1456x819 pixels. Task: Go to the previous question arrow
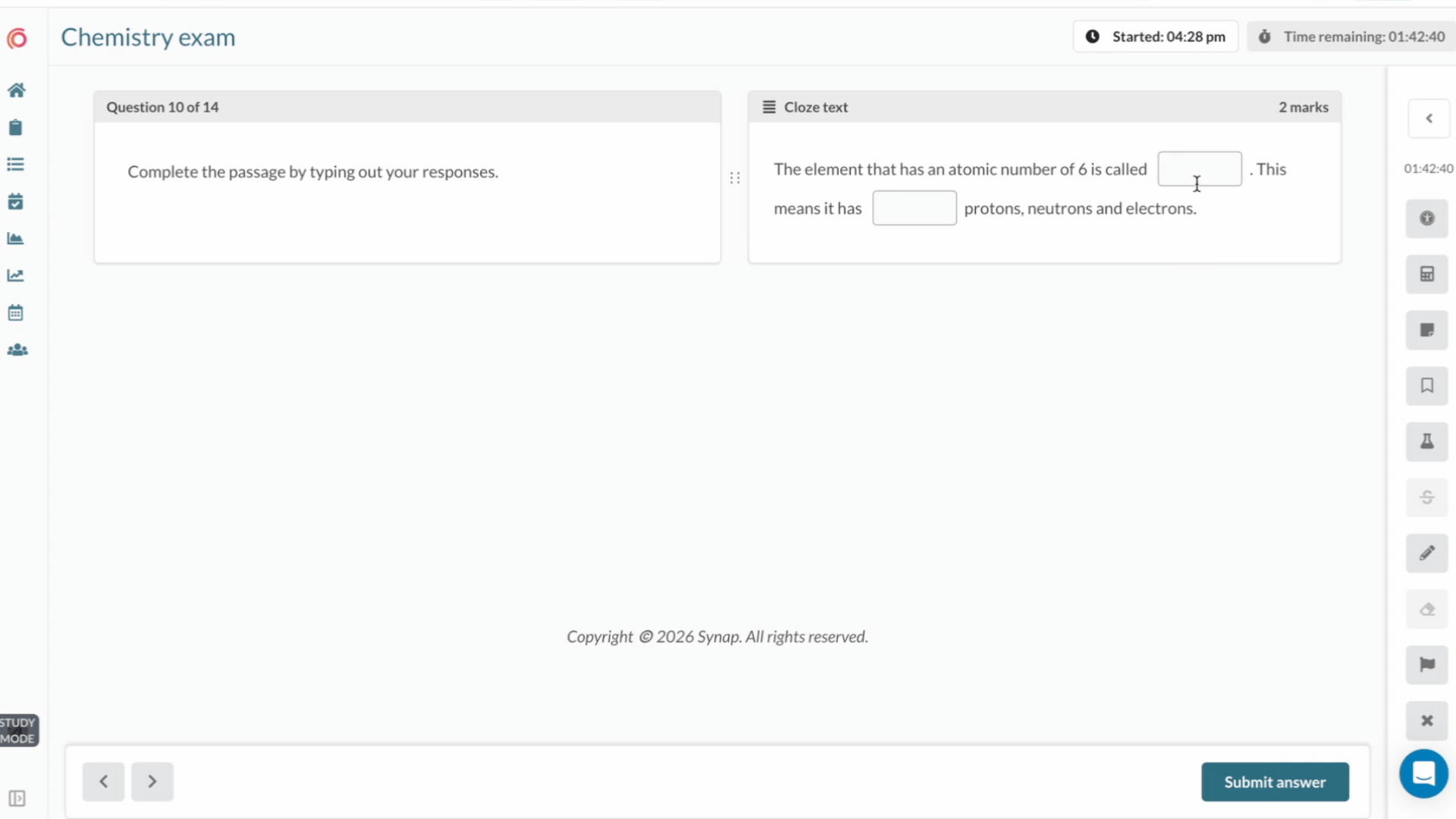click(x=104, y=782)
